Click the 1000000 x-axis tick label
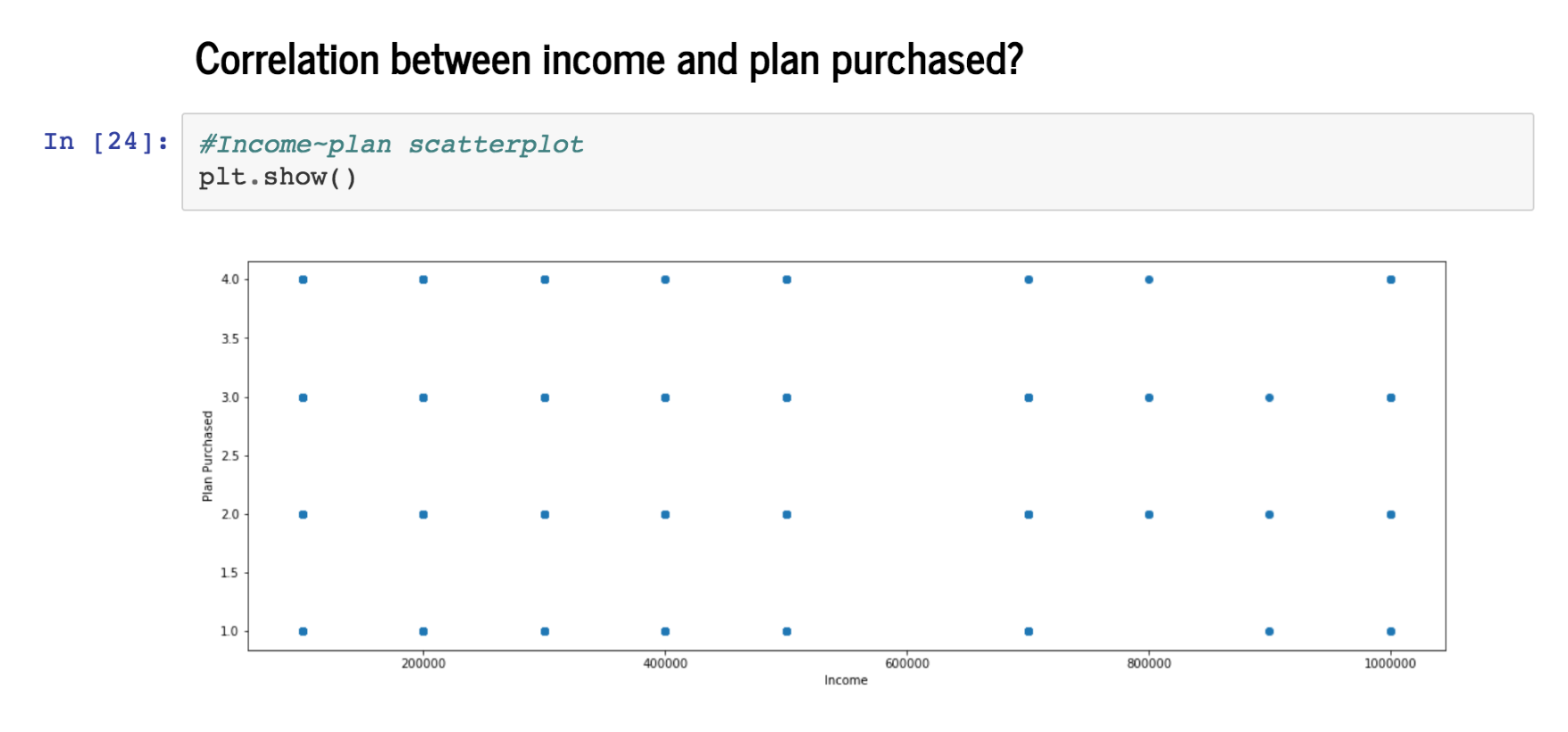The image size is (1568, 732). tap(1390, 663)
